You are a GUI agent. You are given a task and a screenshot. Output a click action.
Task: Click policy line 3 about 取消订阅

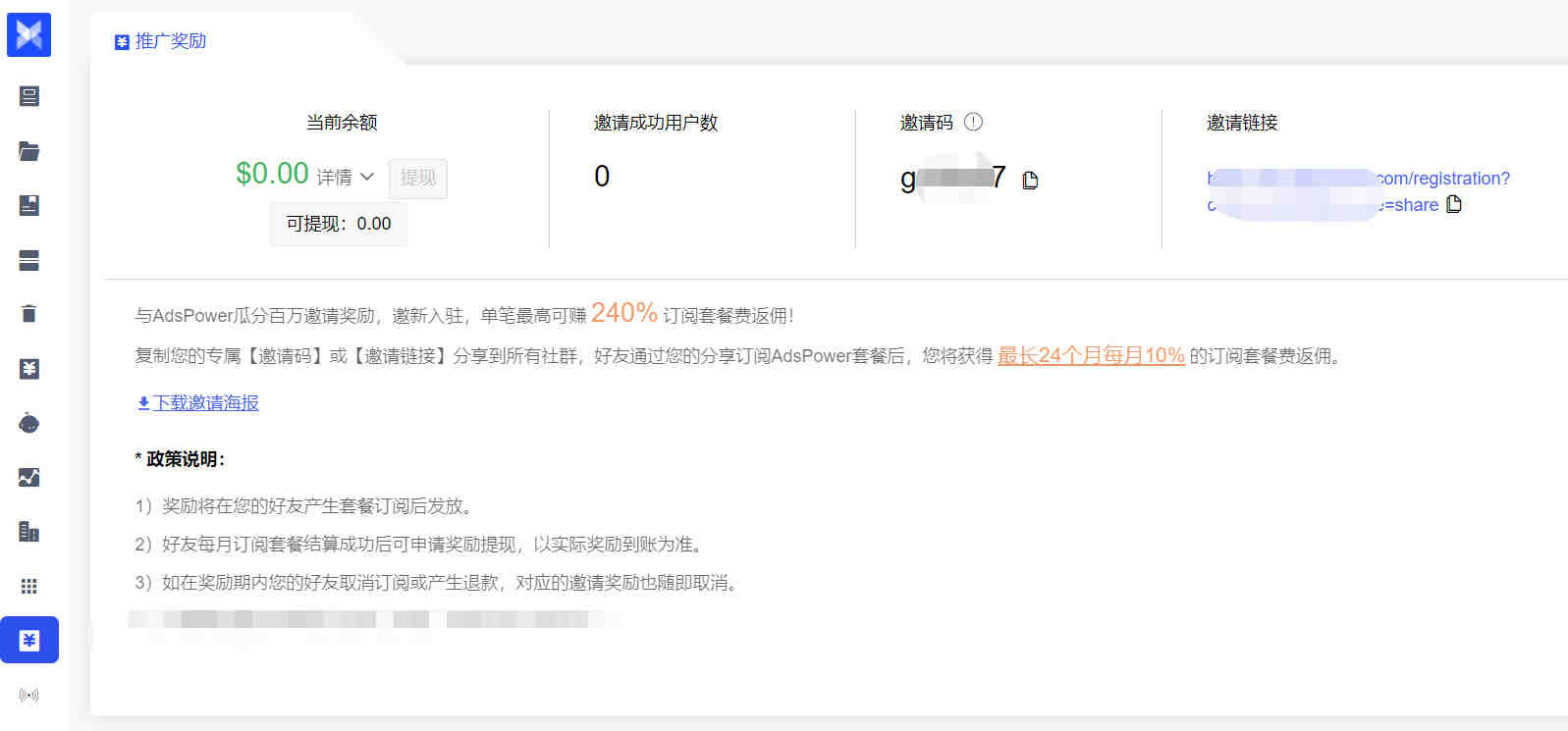click(439, 583)
